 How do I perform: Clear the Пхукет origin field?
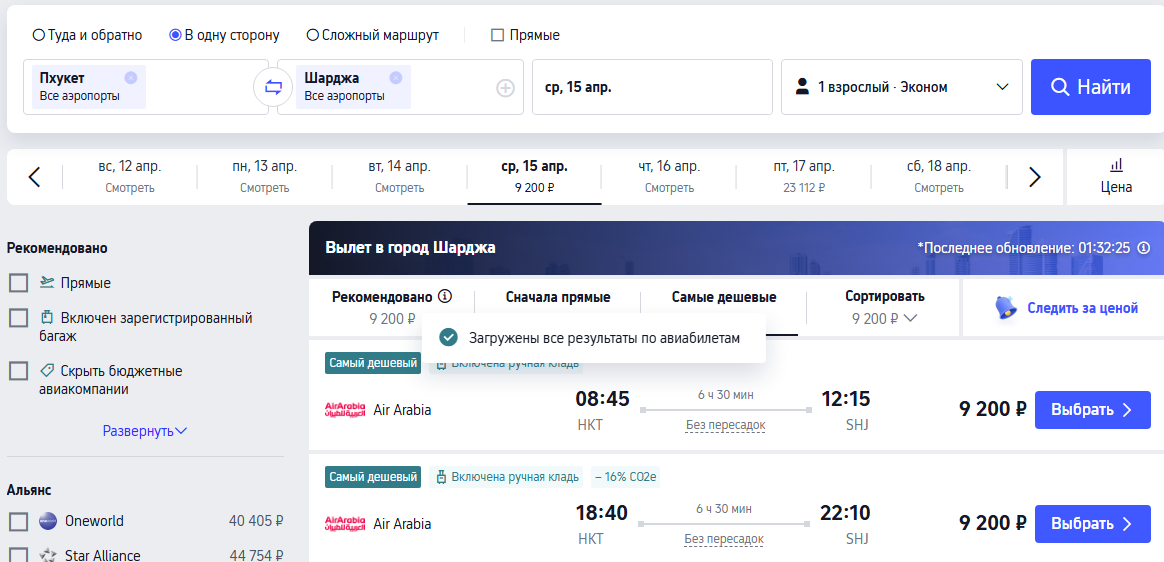pyautogui.click(x=131, y=77)
